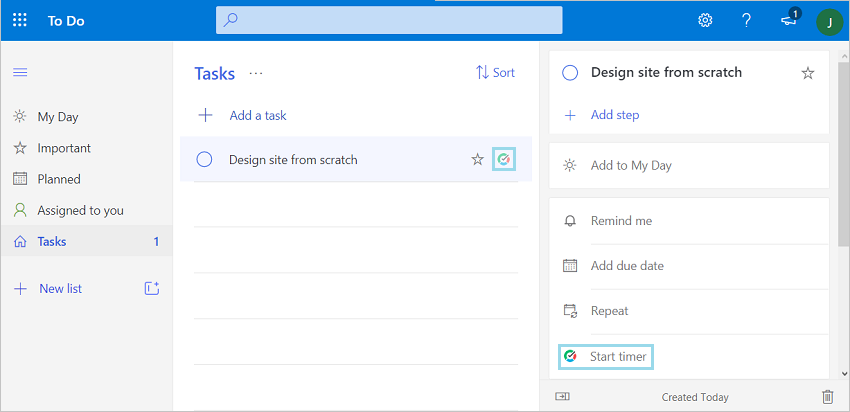Viewport: 850px width, 412px height.
Task: Edit the task title in detail pane
Action: [666, 72]
